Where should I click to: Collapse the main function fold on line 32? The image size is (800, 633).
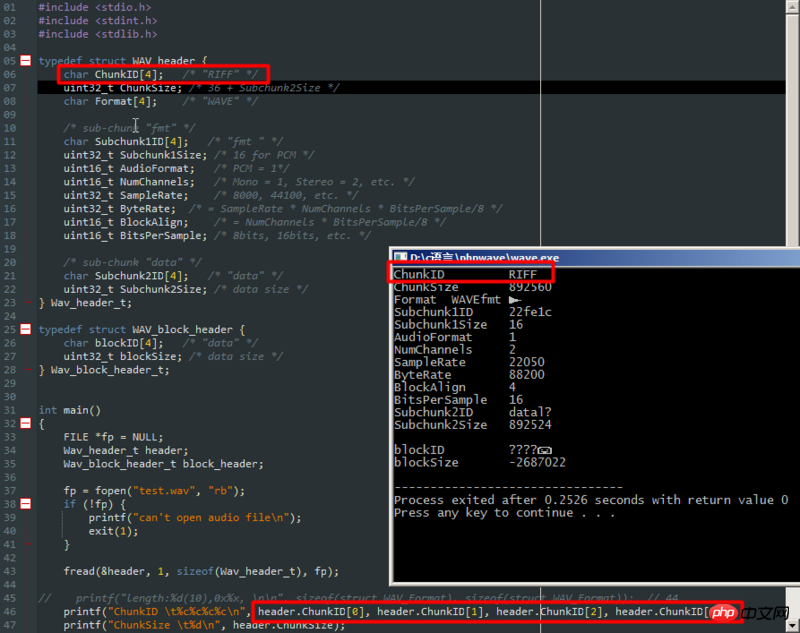(x=26, y=423)
